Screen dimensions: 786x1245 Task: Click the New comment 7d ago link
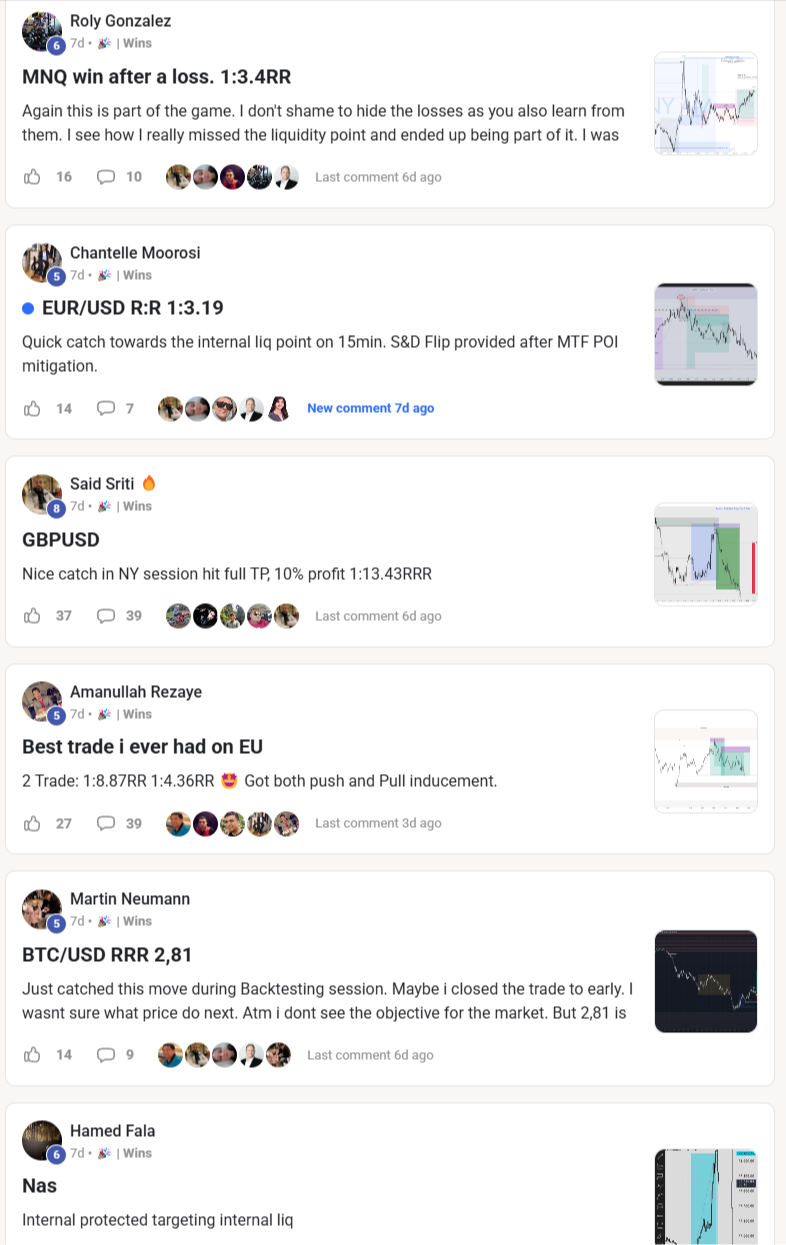370,408
